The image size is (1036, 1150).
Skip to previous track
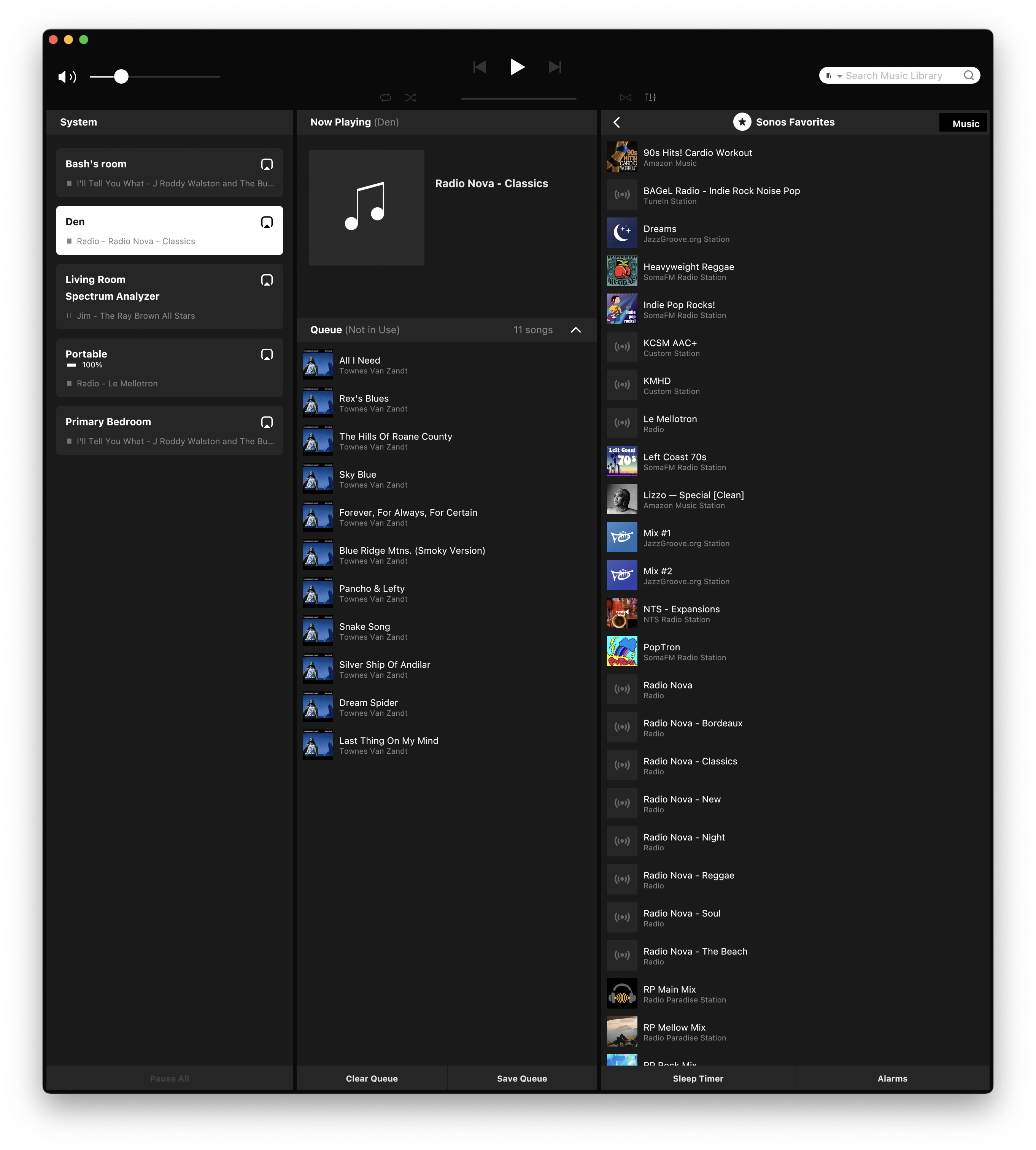click(480, 67)
